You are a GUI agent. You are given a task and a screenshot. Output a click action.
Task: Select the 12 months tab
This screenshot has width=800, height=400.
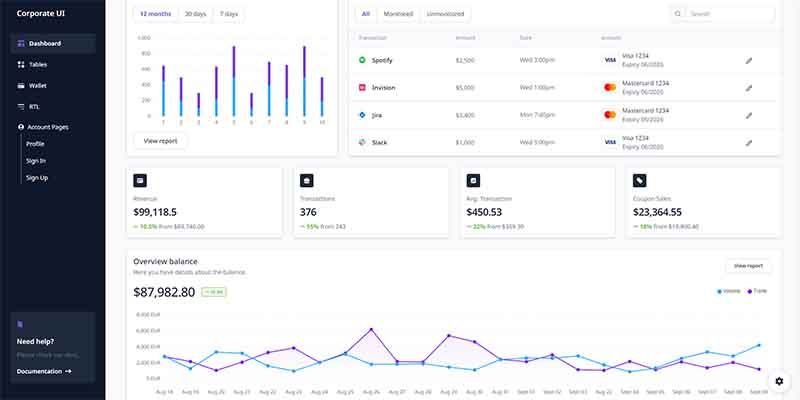tap(156, 14)
